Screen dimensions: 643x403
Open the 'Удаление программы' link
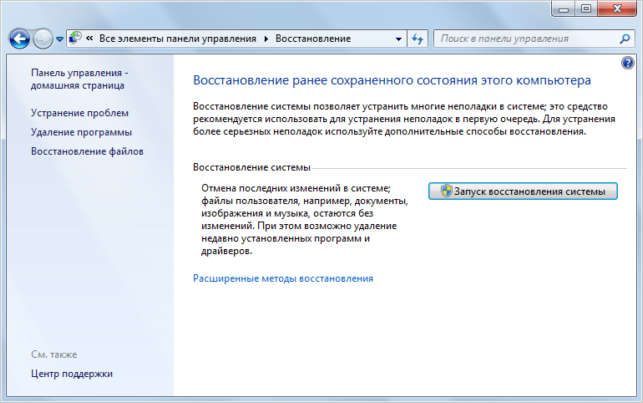coord(81,132)
